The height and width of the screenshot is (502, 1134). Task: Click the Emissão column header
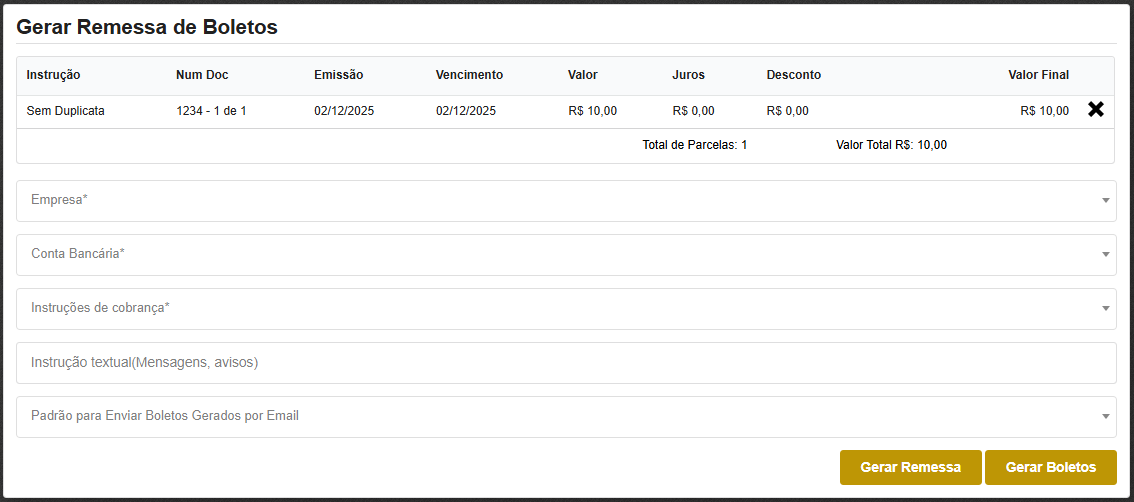[338, 75]
